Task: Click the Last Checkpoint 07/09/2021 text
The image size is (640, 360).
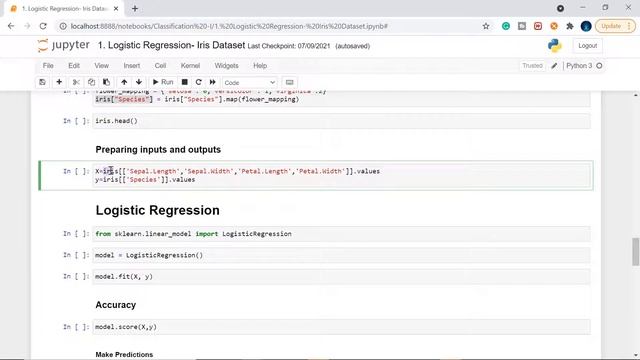Action: coord(289,46)
